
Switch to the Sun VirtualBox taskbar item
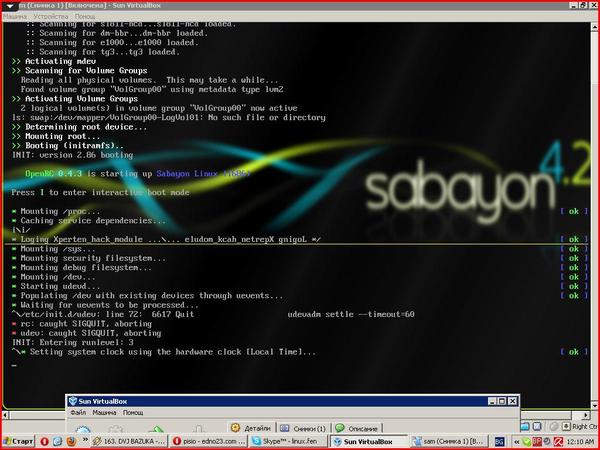(369, 442)
